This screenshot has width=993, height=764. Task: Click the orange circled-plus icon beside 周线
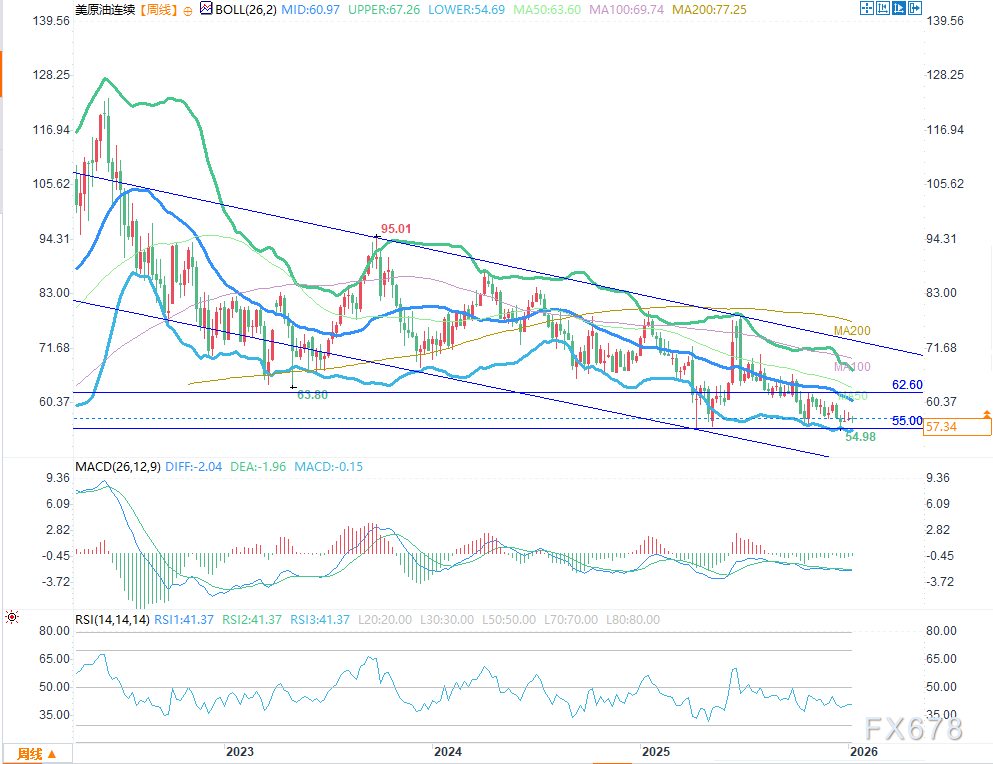click(188, 11)
